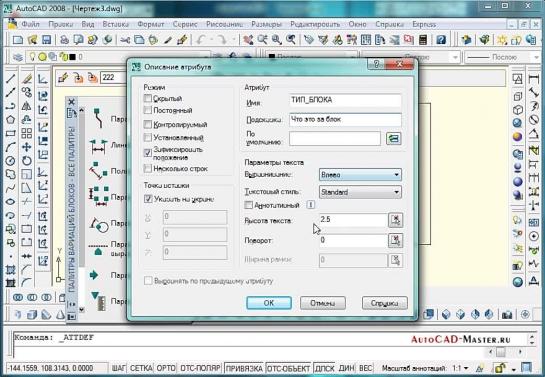Click the Имя field with ТИП_БЛОКА
This screenshot has height=377, width=545.
(x=345, y=100)
